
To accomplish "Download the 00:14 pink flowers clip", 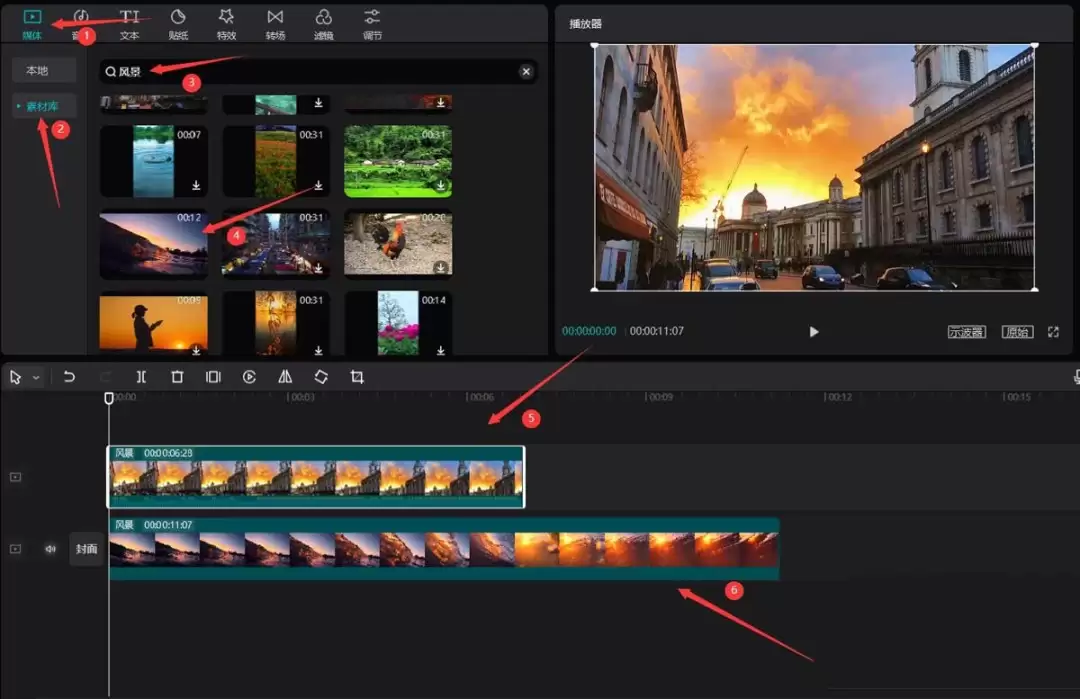I will (x=441, y=351).
